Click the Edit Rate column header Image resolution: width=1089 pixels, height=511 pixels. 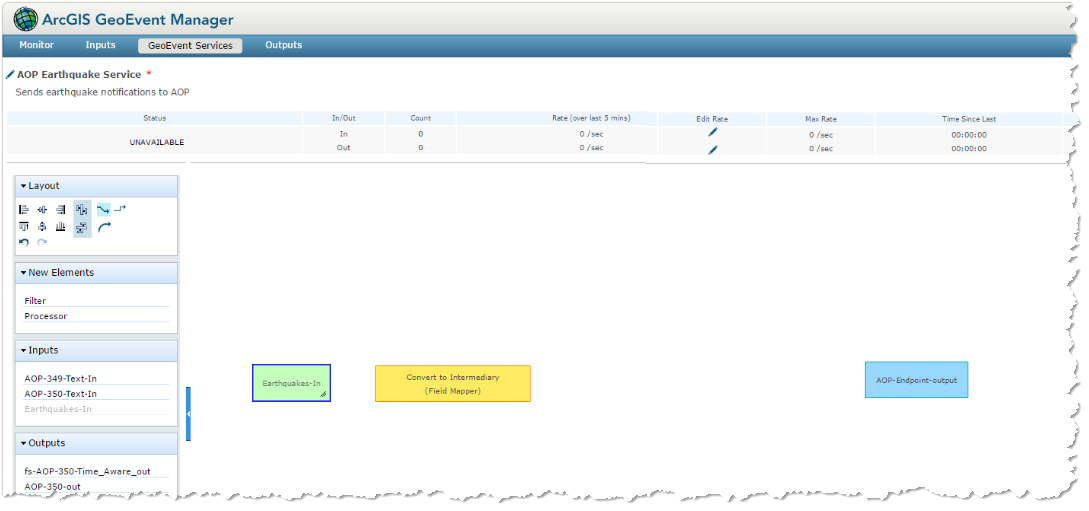(x=712, y=119)
